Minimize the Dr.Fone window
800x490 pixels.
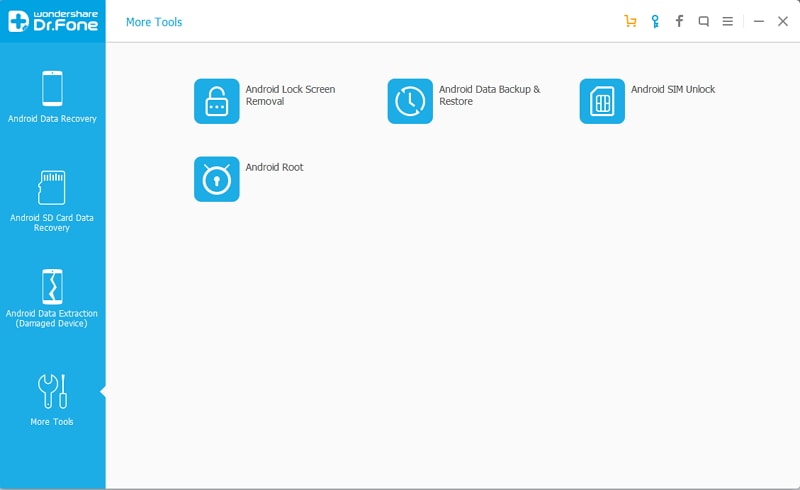(759, 21)
